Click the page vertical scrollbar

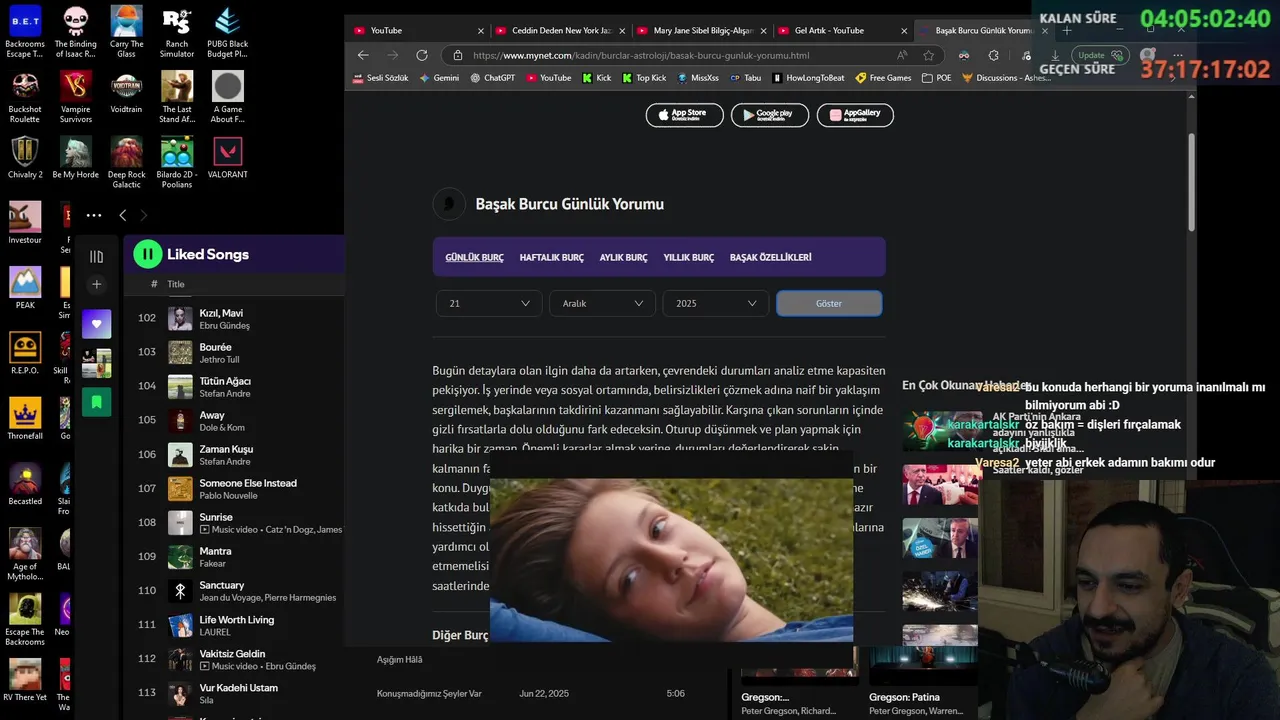tap(1191, 180)
